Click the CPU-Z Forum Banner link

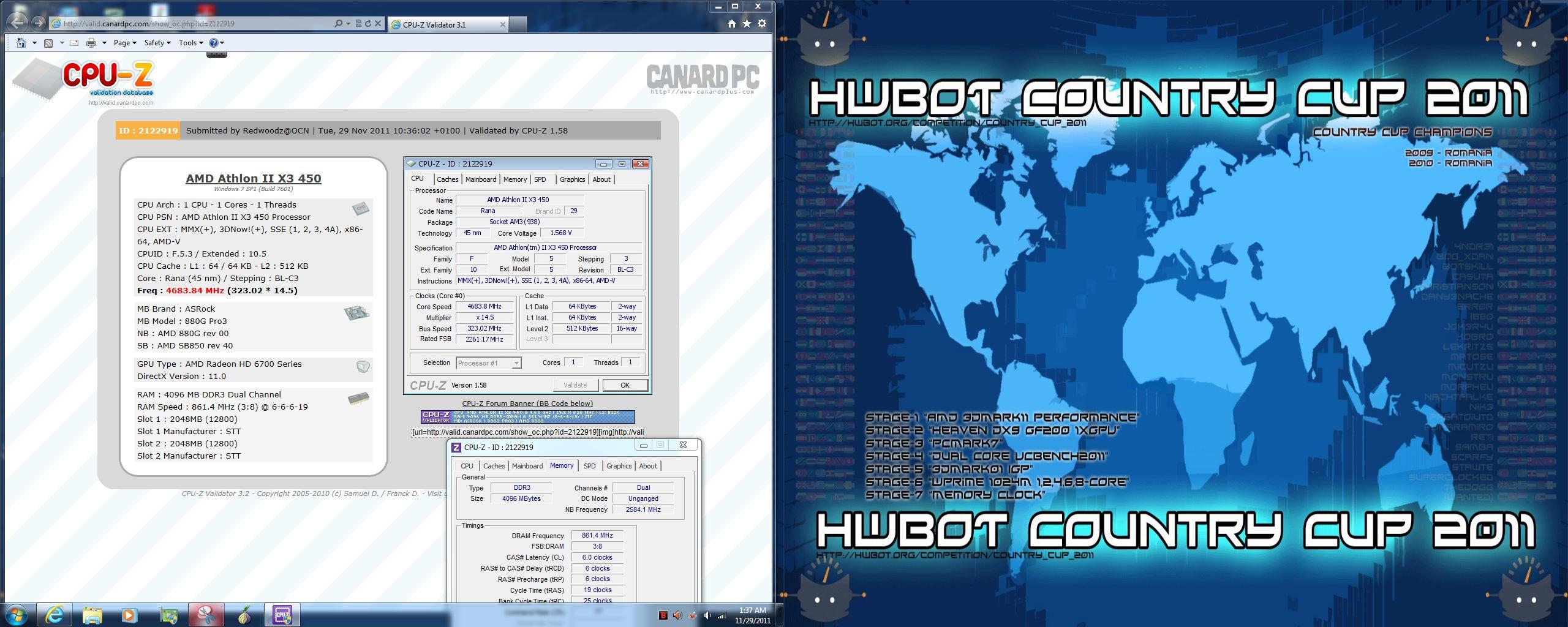click(x=527, y=404)
